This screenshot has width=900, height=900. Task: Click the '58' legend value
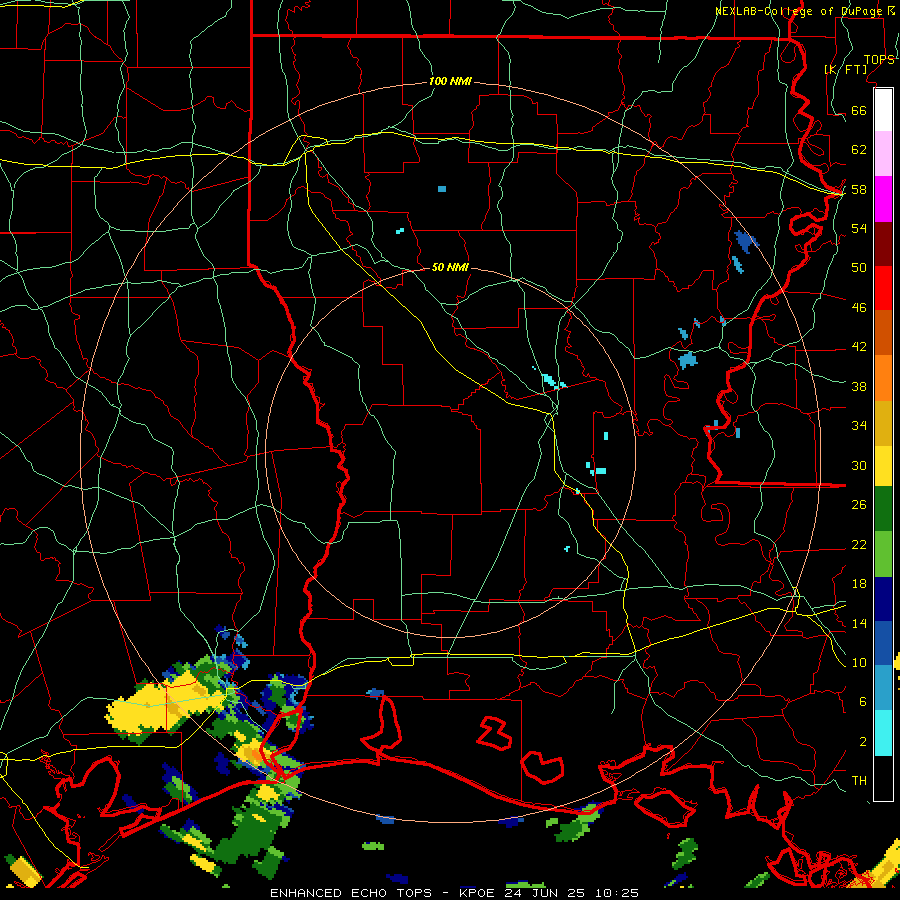click(x=859, y=189)
